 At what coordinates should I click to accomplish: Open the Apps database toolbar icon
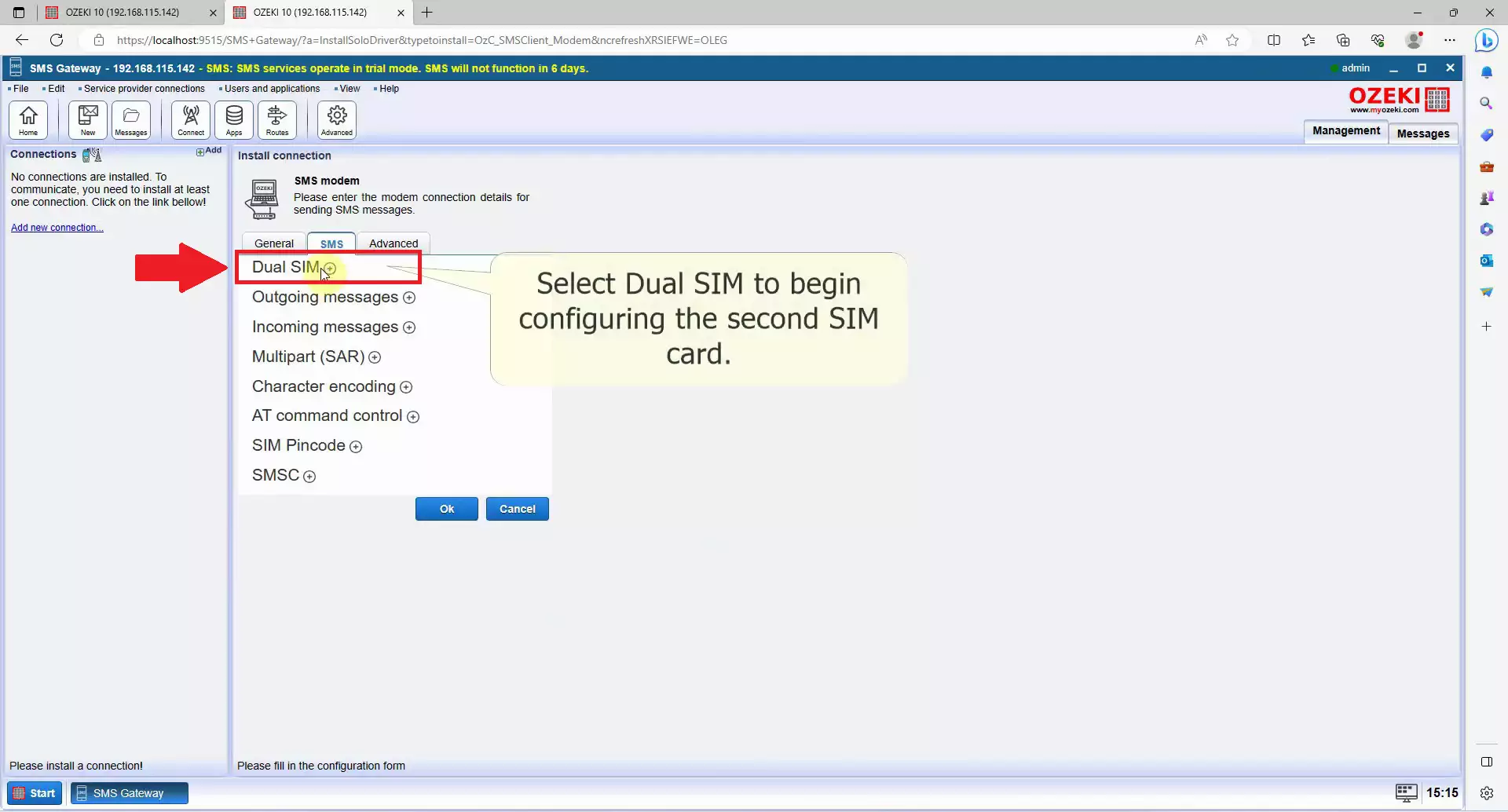(234, 120)
